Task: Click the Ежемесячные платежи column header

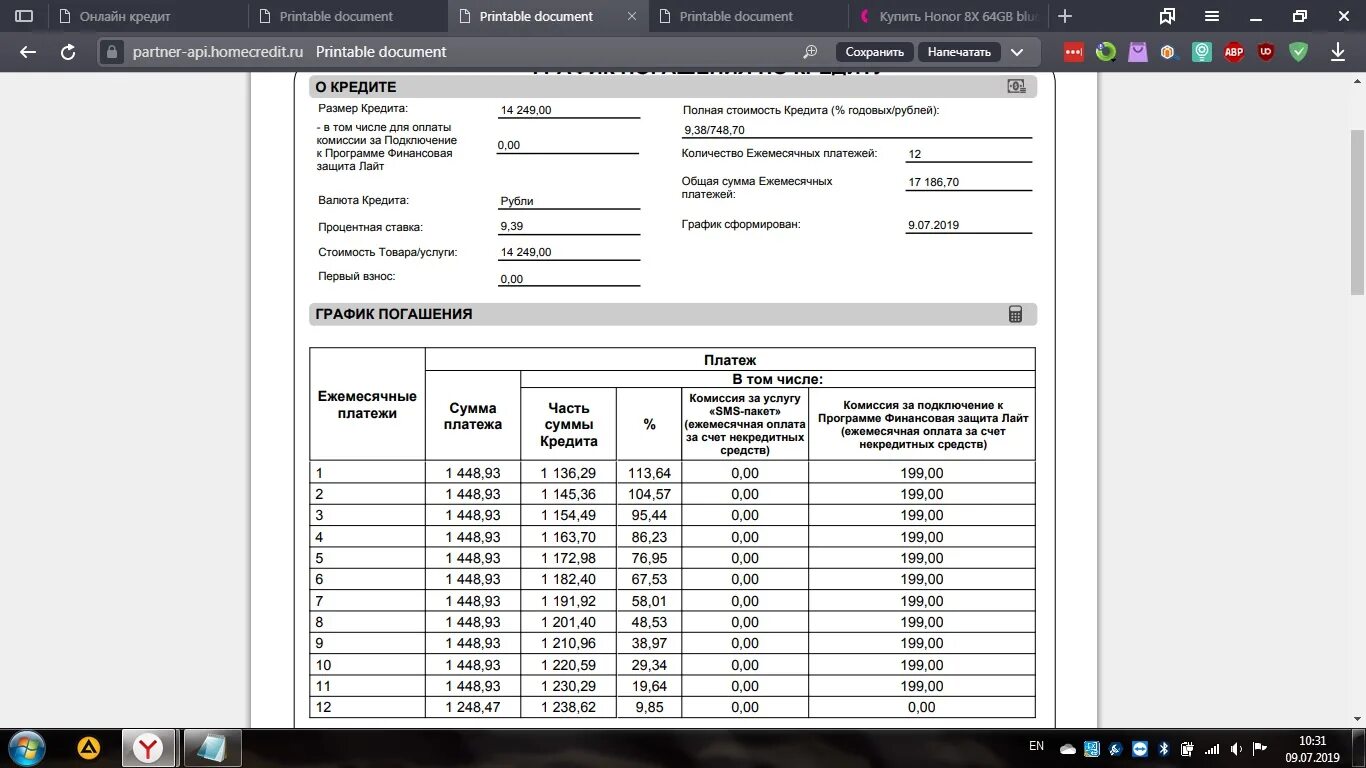Action: pyautogui.click(x=367, y=404)
